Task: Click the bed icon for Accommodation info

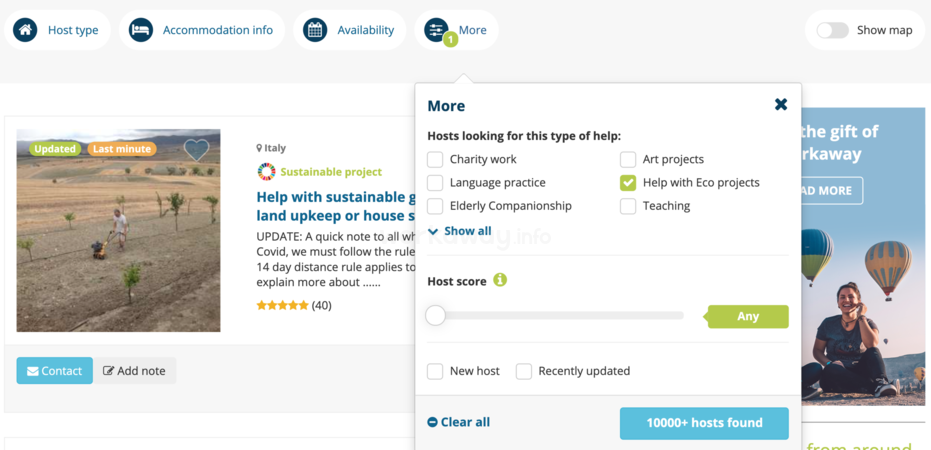Action: (140, 30)
